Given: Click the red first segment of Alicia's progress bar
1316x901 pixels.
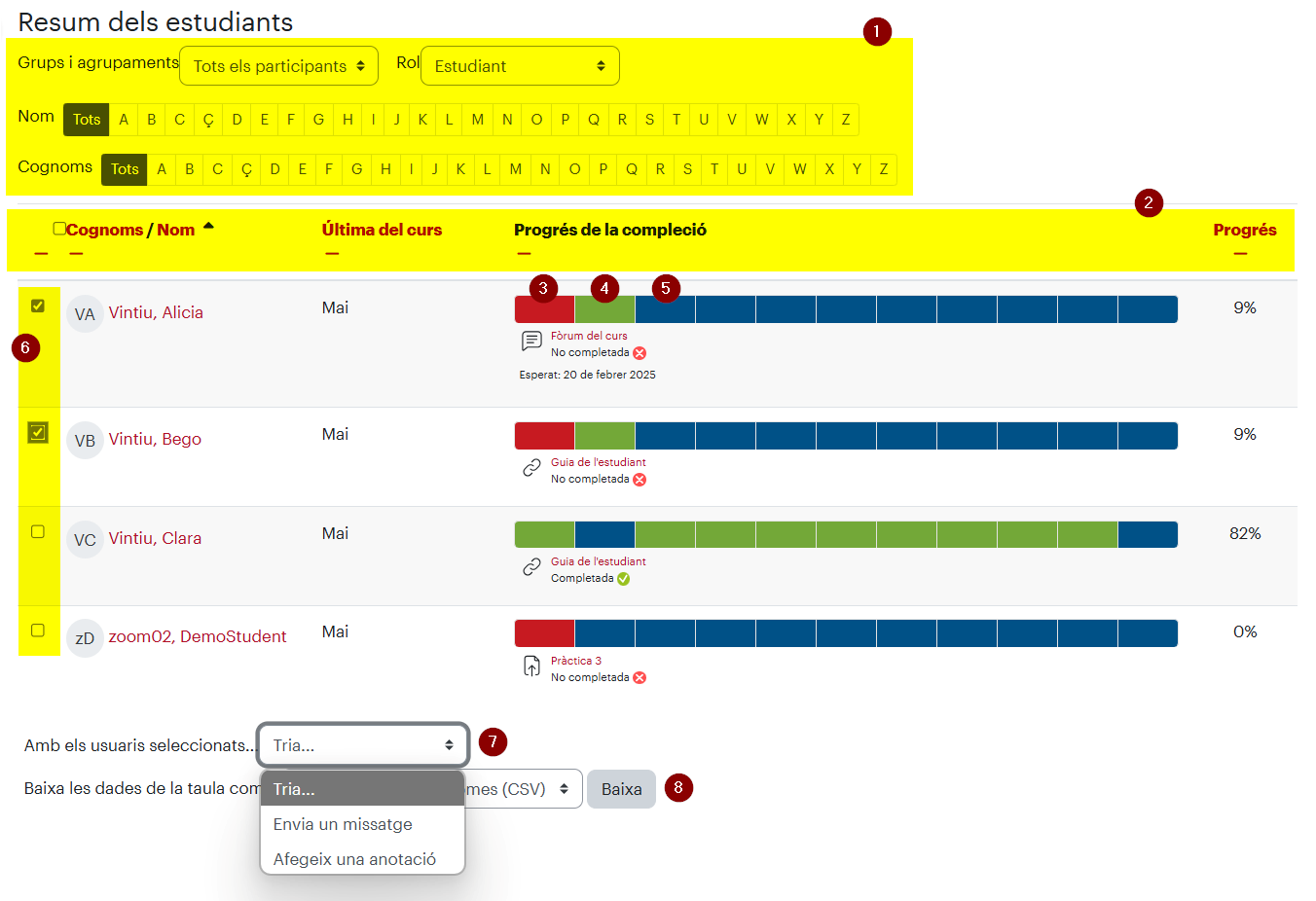Looking at the screenshot, I should click(x=544, y=309).
